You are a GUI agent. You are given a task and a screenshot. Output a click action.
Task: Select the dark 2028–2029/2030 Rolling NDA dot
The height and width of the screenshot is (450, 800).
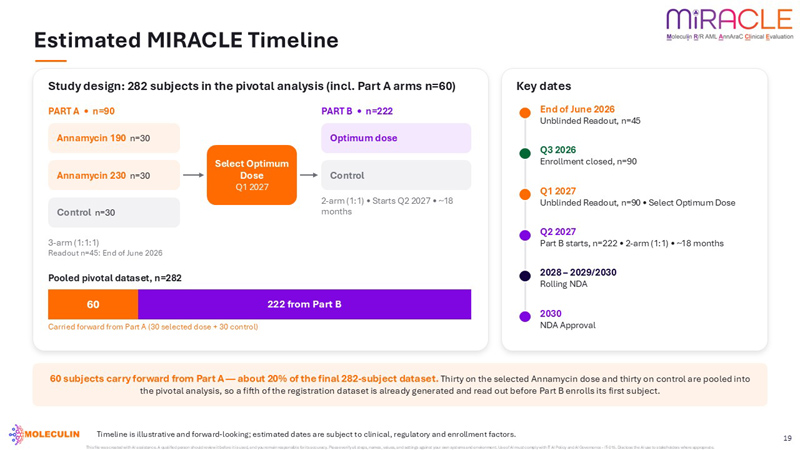[525, 276]
